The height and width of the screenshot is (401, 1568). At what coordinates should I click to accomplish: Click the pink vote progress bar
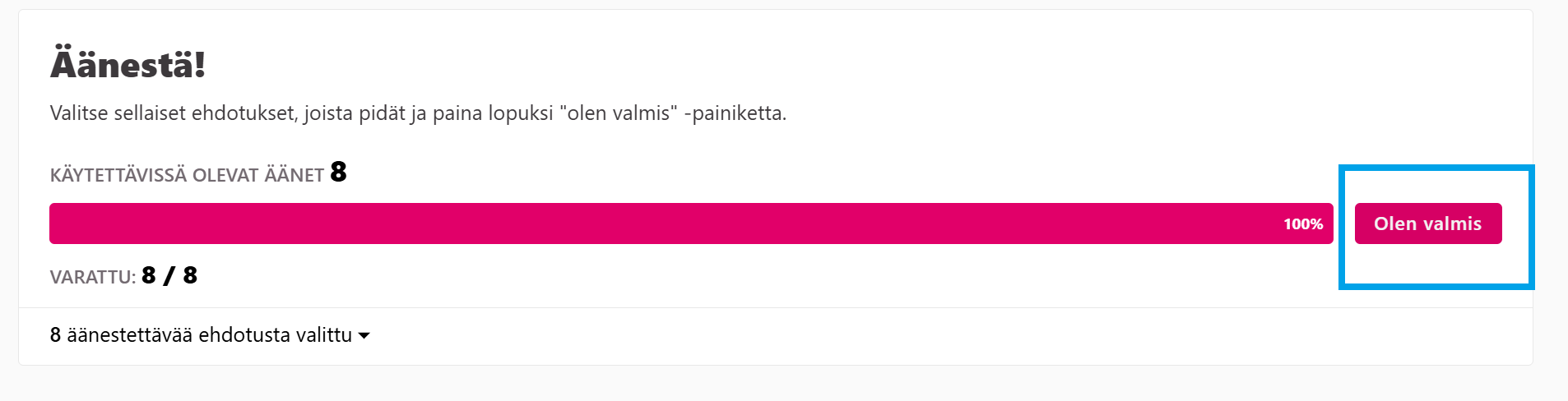(x=658, y=224)
